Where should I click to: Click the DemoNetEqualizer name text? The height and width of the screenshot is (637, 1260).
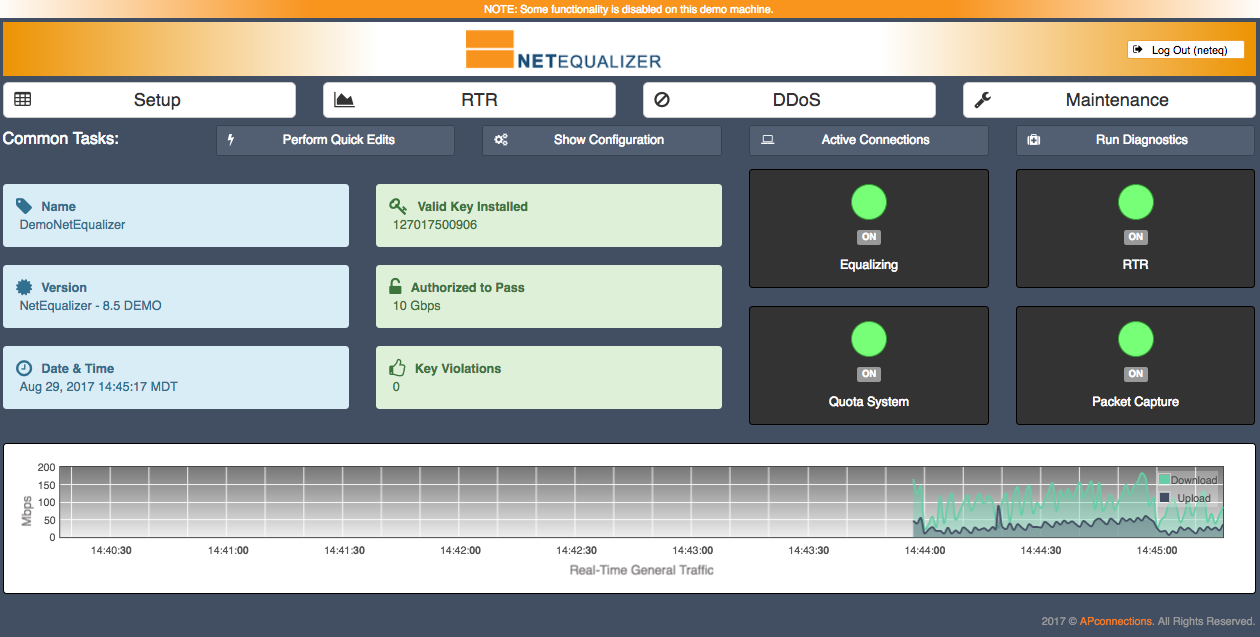(73, 225)
